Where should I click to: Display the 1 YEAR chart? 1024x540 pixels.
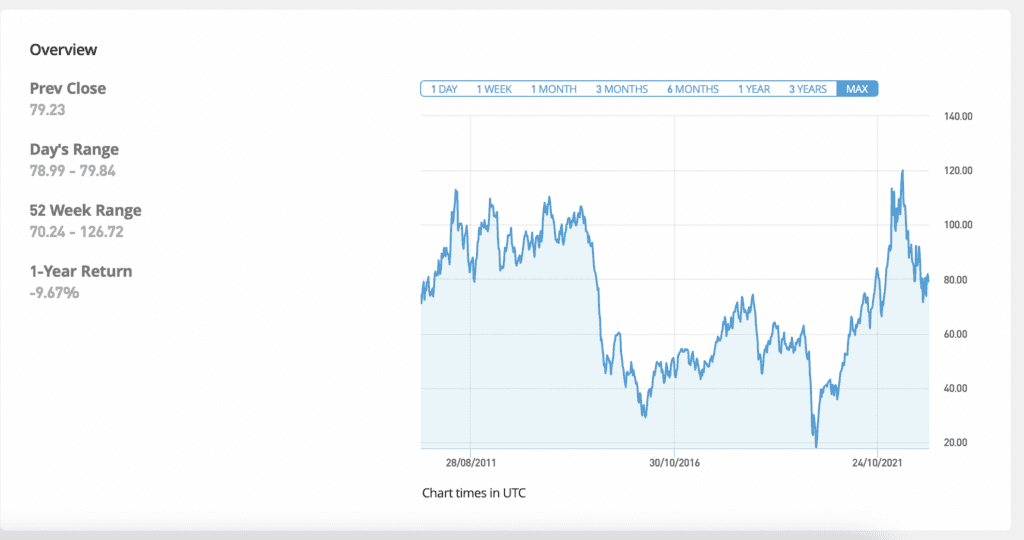pos(754,89)
